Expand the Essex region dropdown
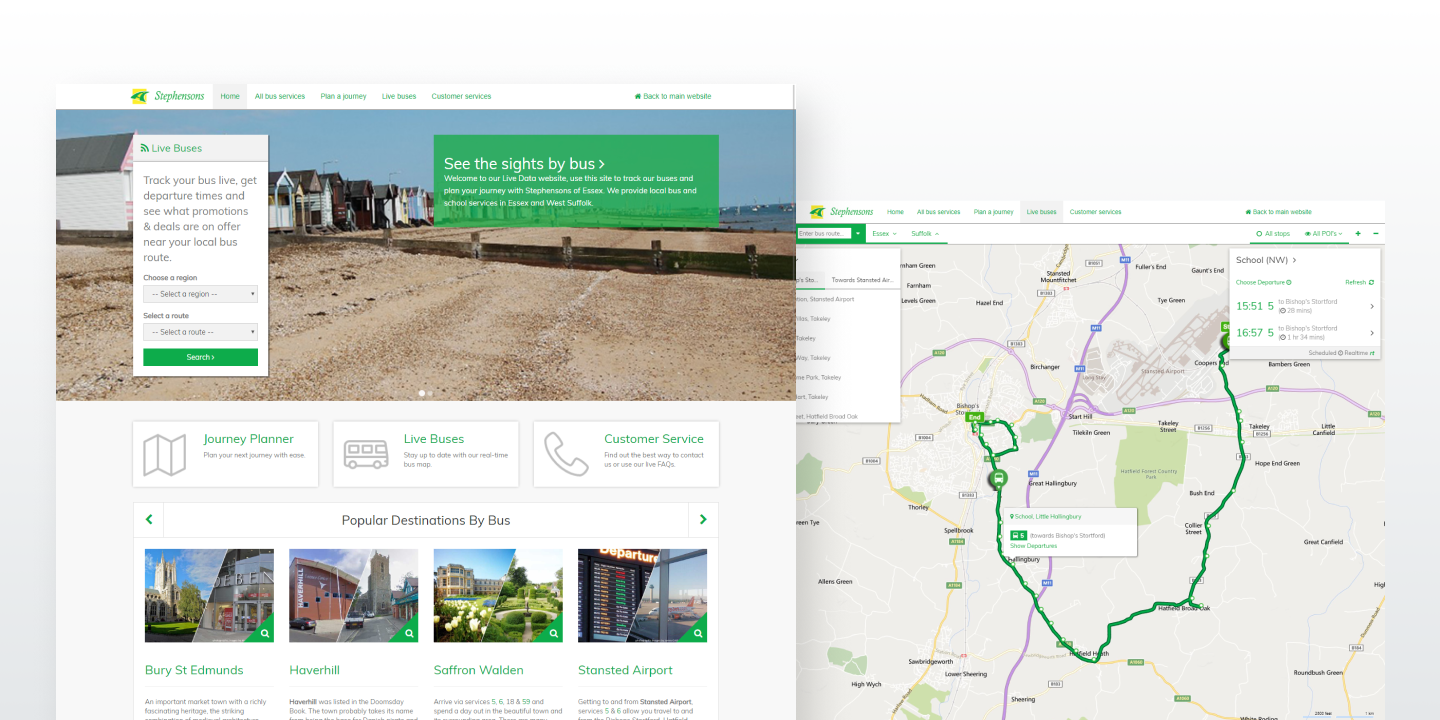This screenshot has height=720, width=1440. (884, 234)
